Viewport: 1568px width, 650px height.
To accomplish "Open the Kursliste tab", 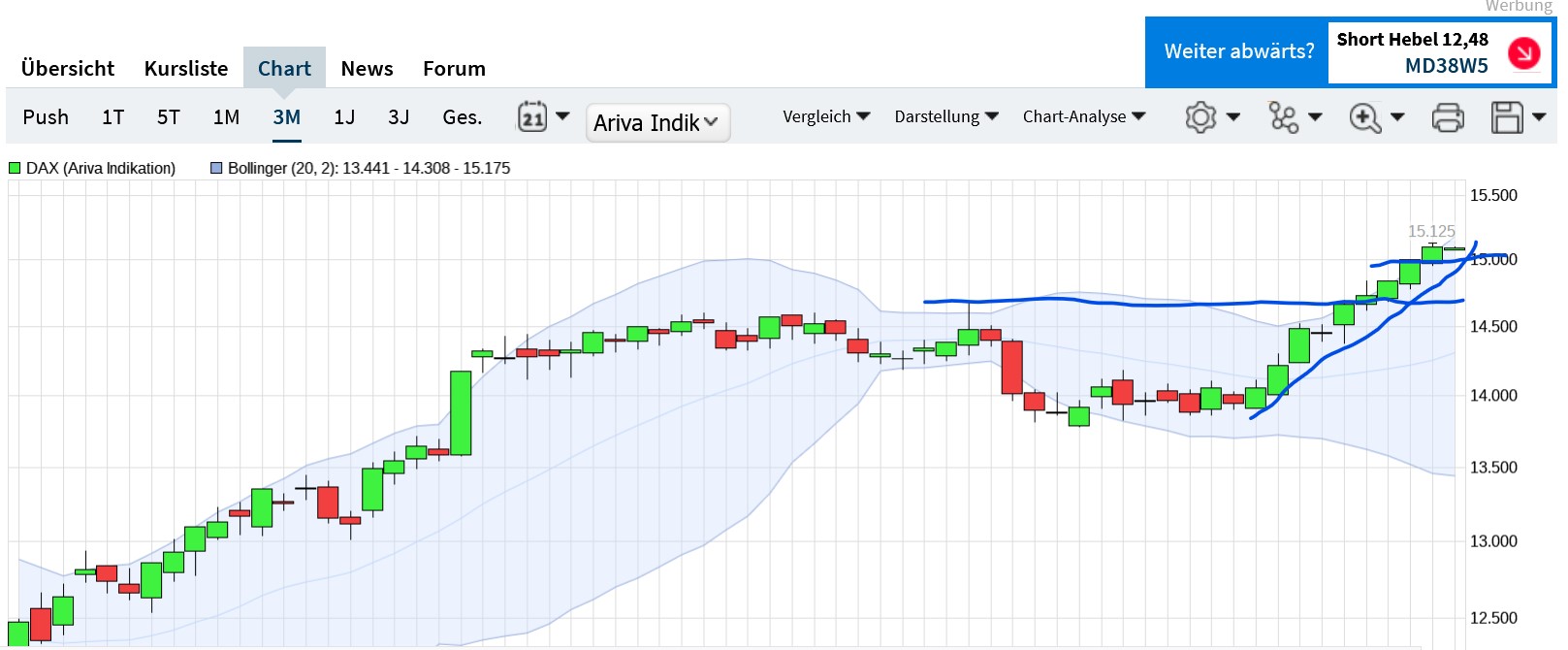I will pyautogui.click(x=186, y=69).
